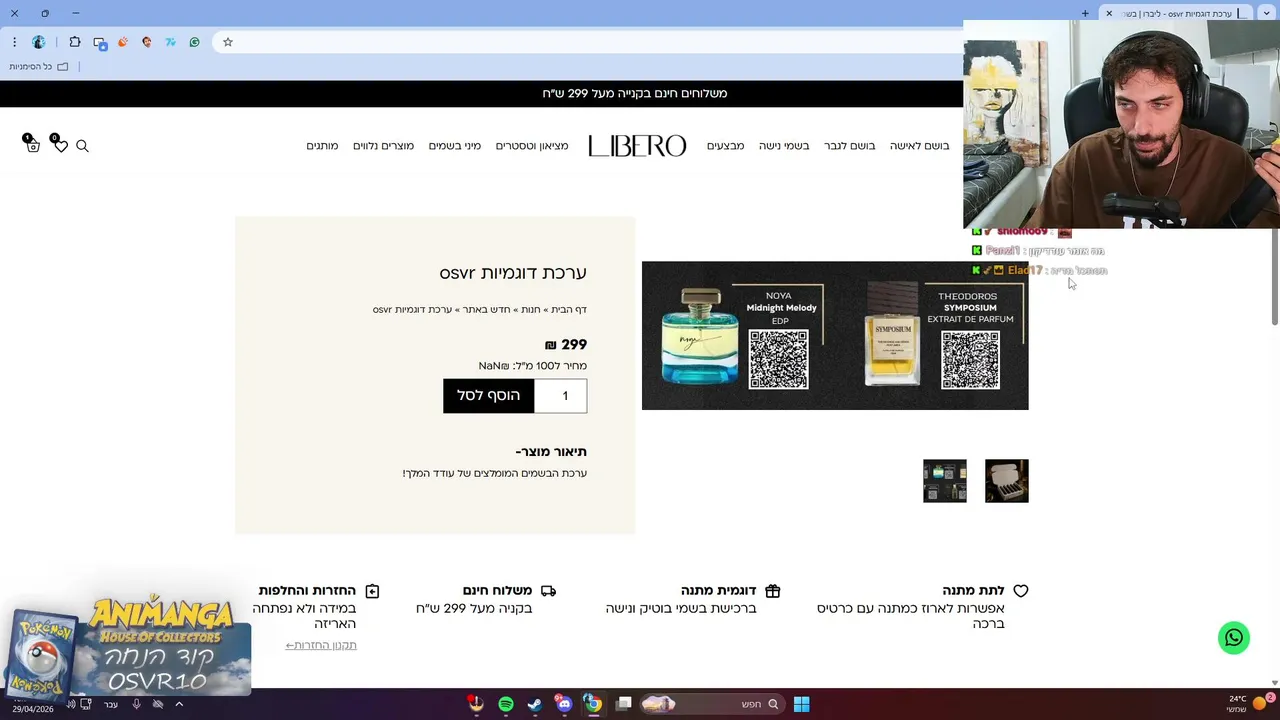This screenshot has width=1280, height=720.
Task: Open the מיני בשמים menu
Action: (455, 146)
